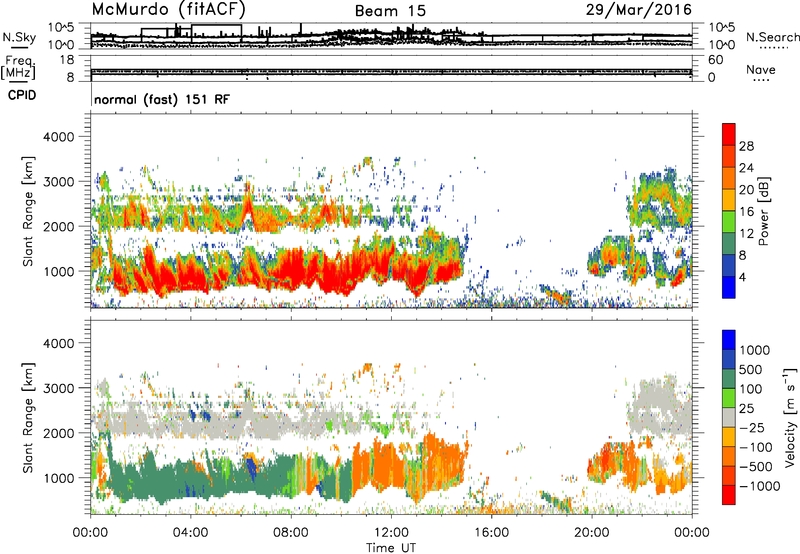
Task: Click the 'Velocity [m s-1]' colorbar label
Action: coord(790,417)
